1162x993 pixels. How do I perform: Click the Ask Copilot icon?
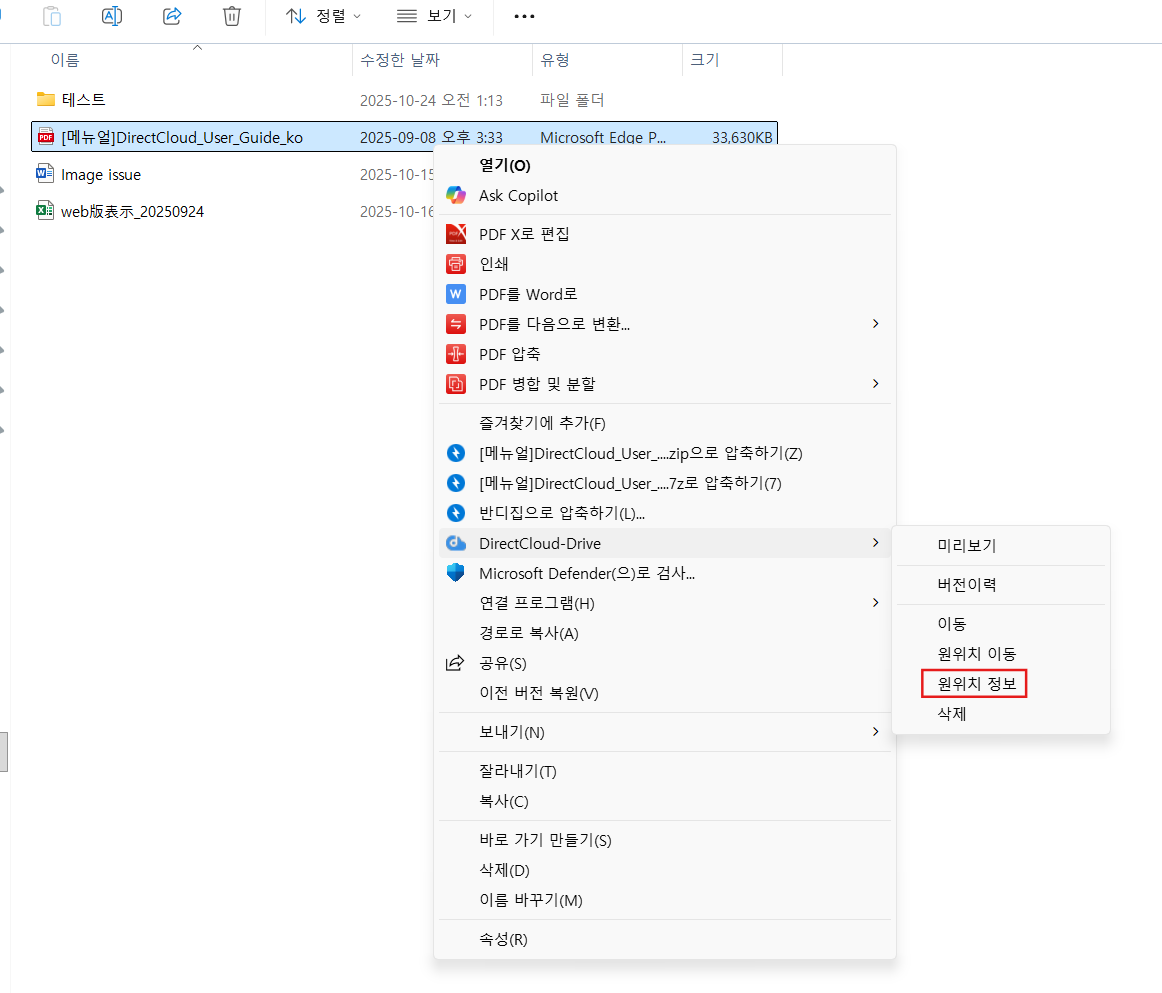456,196
